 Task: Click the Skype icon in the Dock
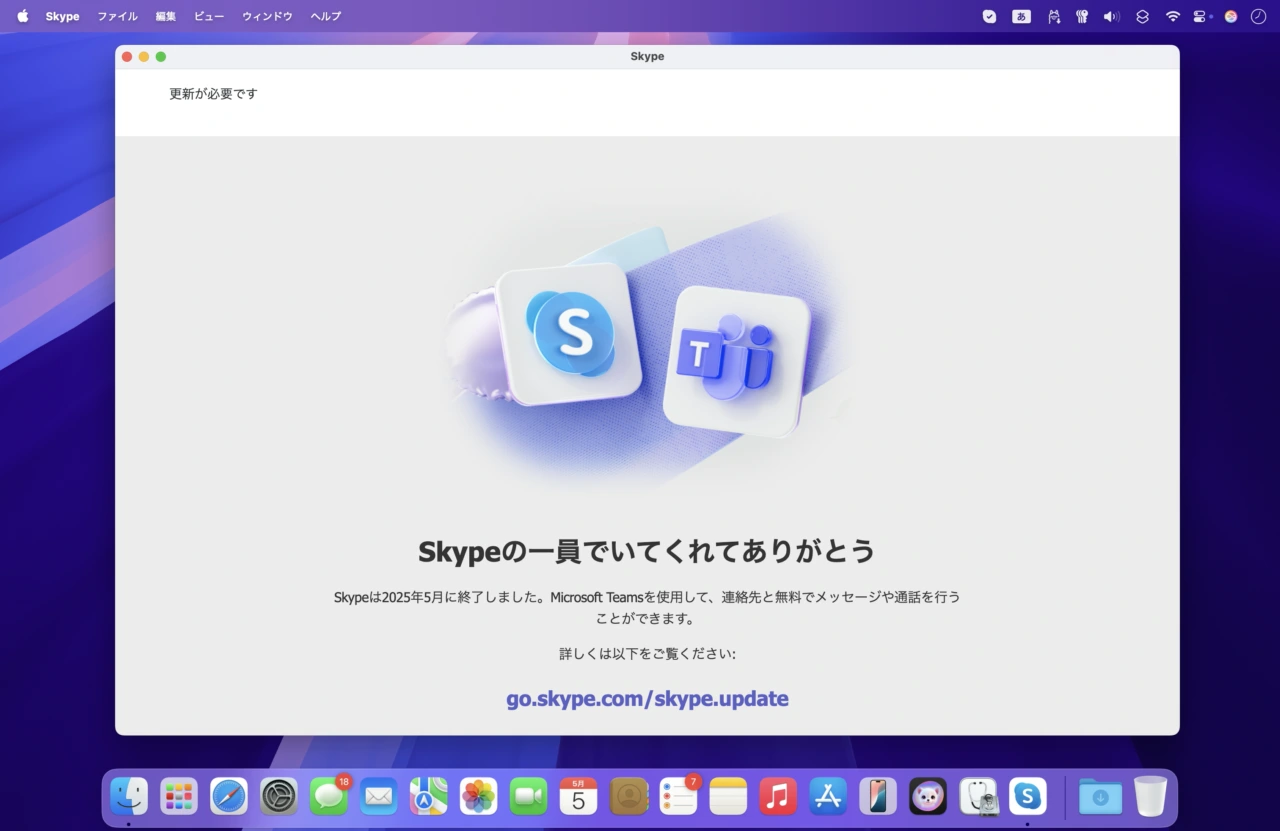pyautogui.click(x=1027, y=796)
